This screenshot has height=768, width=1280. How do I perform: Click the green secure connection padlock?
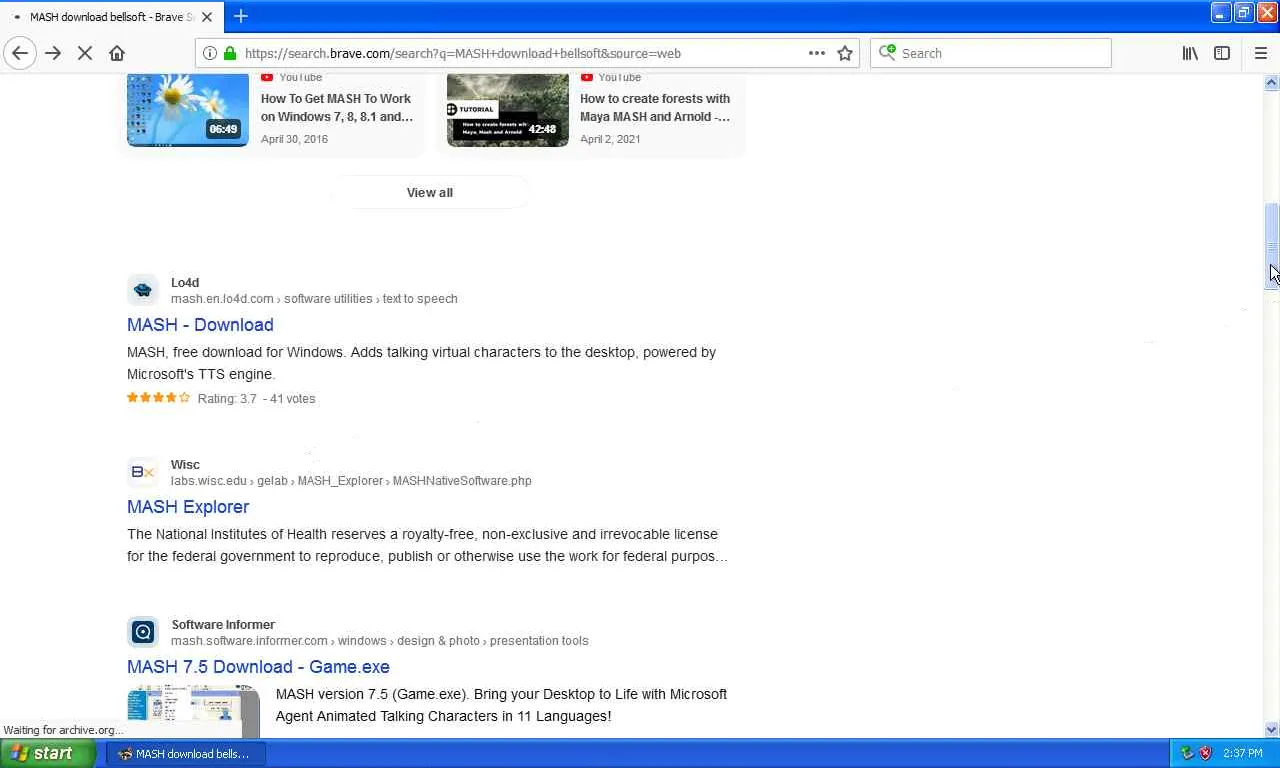[x=230, y=53]
